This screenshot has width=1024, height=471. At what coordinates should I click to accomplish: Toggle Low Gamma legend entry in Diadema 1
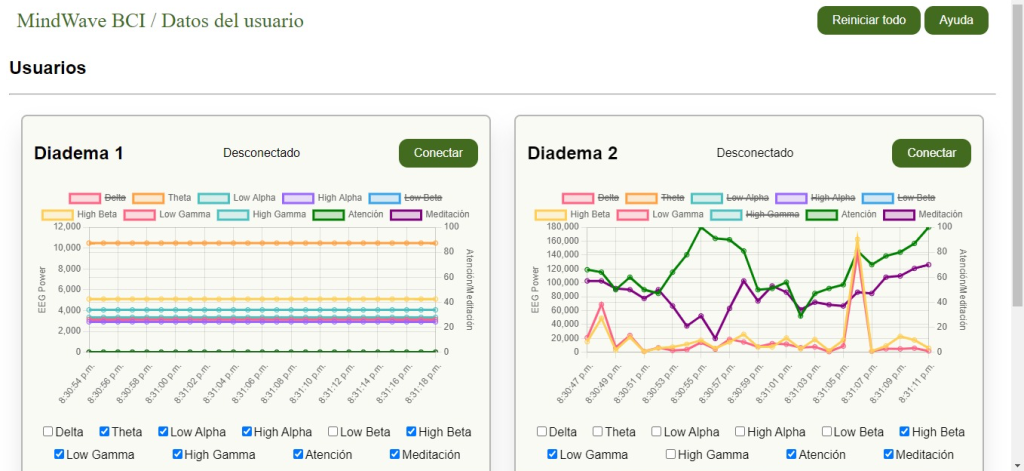(139, 214)
